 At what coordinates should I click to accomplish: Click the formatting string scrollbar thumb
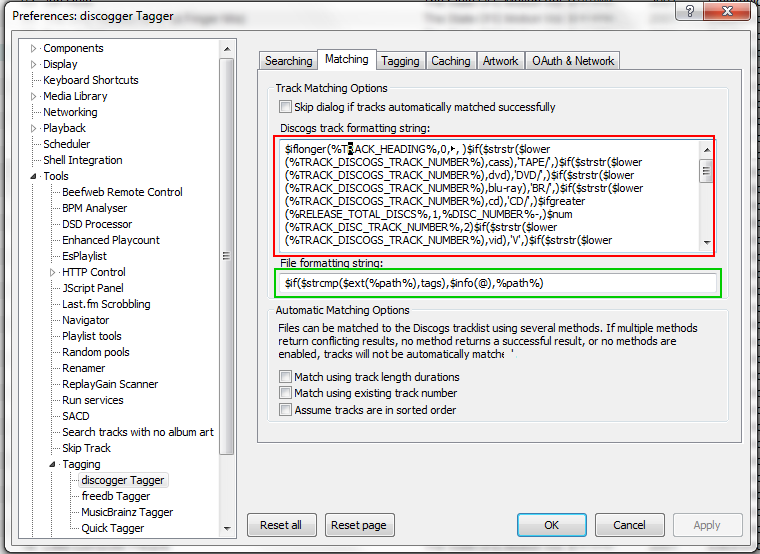point(706,170)
